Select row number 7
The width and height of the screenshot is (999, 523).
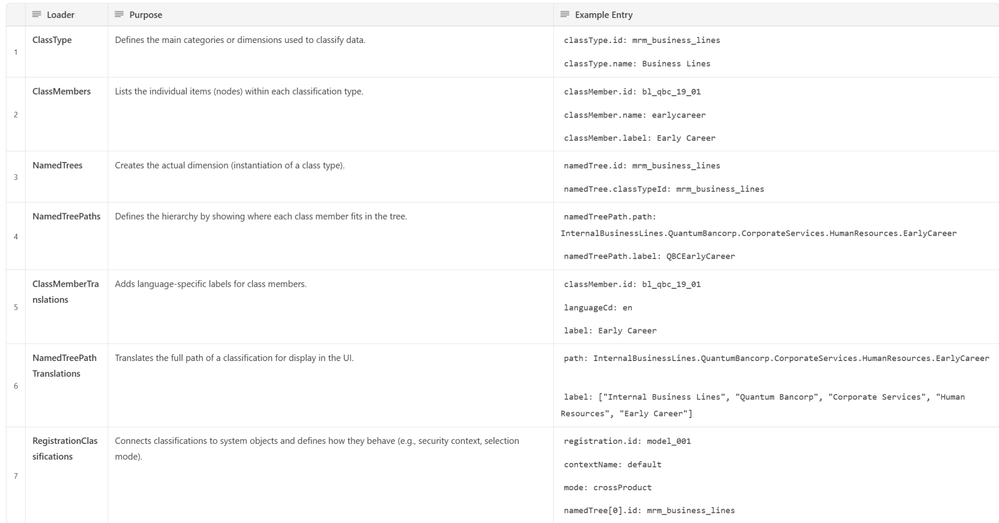[x=15, y=475]
